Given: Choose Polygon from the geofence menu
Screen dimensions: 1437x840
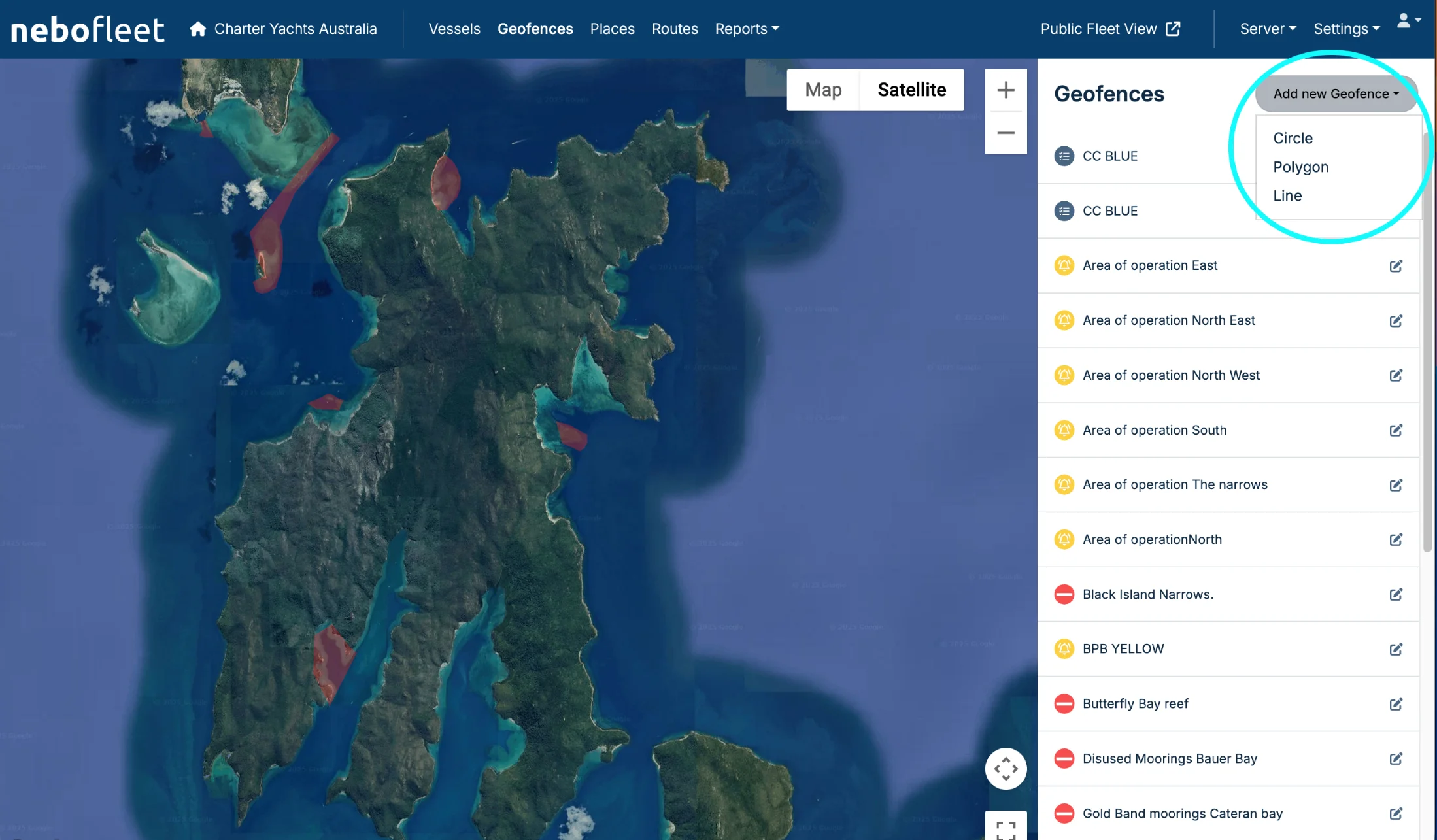Looking at the screenshot, I should (1300, 167).
